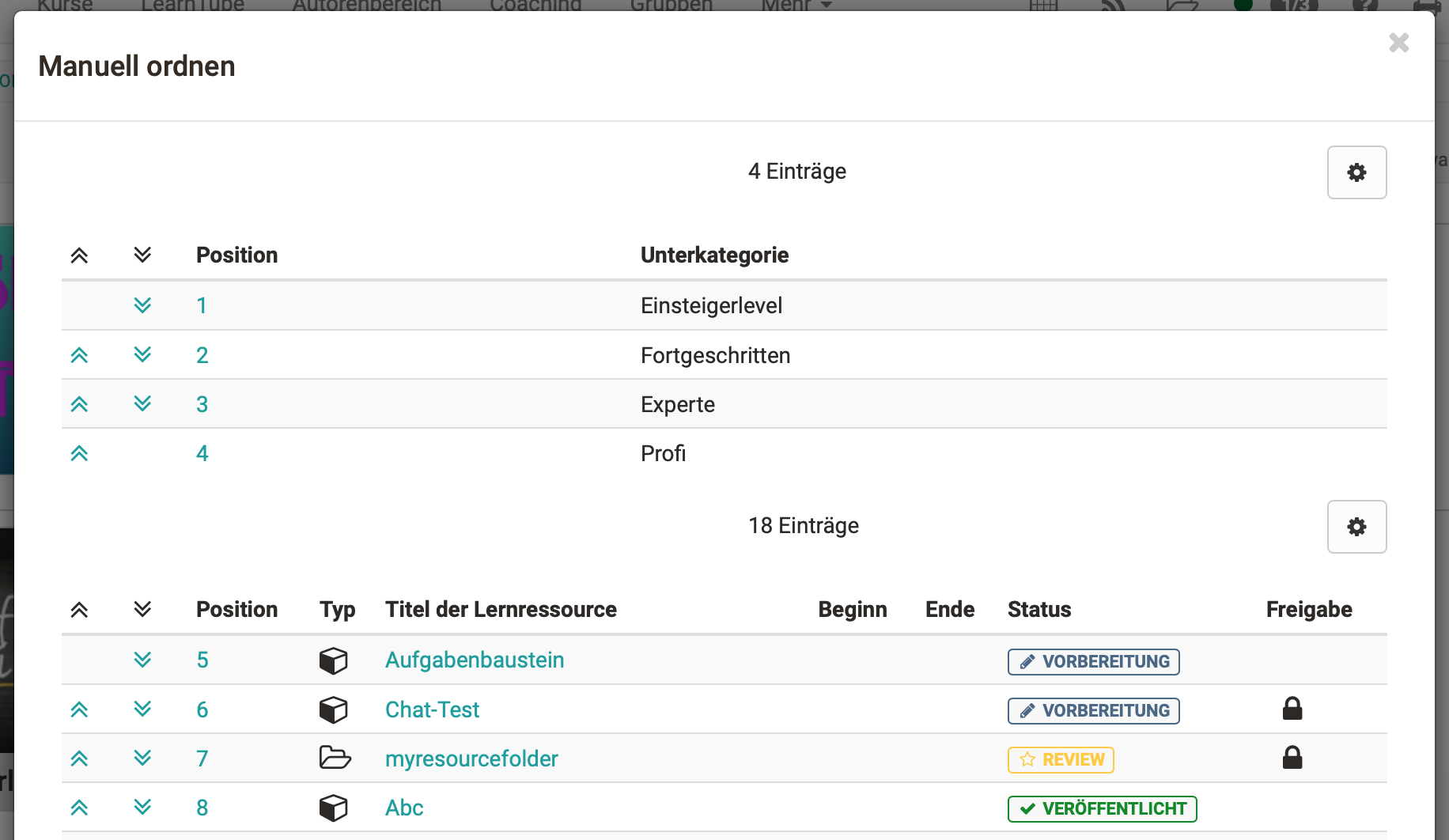The height and width of the screenshot is (840, 1449).
Task: Click position number 2 for Fortgeschritten
Action: click(x=202, y=355)
